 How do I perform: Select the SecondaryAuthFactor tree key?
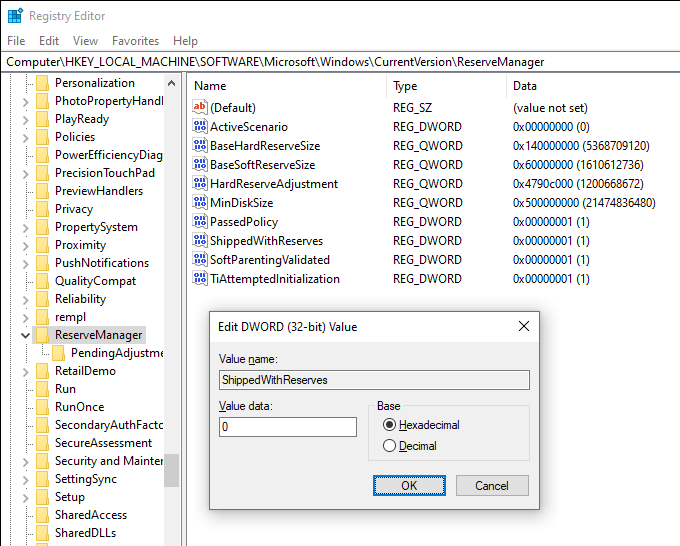[x=108, y=425]
